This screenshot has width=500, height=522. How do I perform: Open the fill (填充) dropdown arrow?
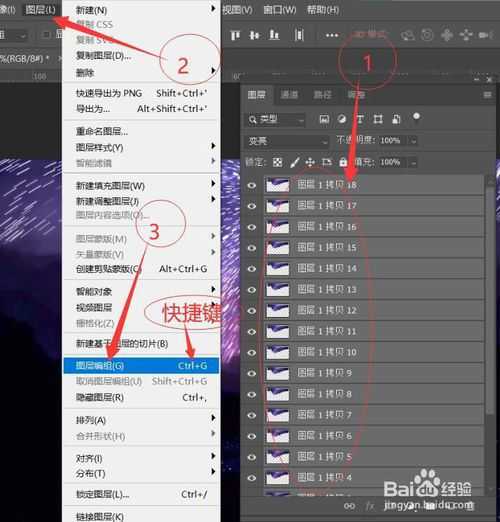(413, 163)
